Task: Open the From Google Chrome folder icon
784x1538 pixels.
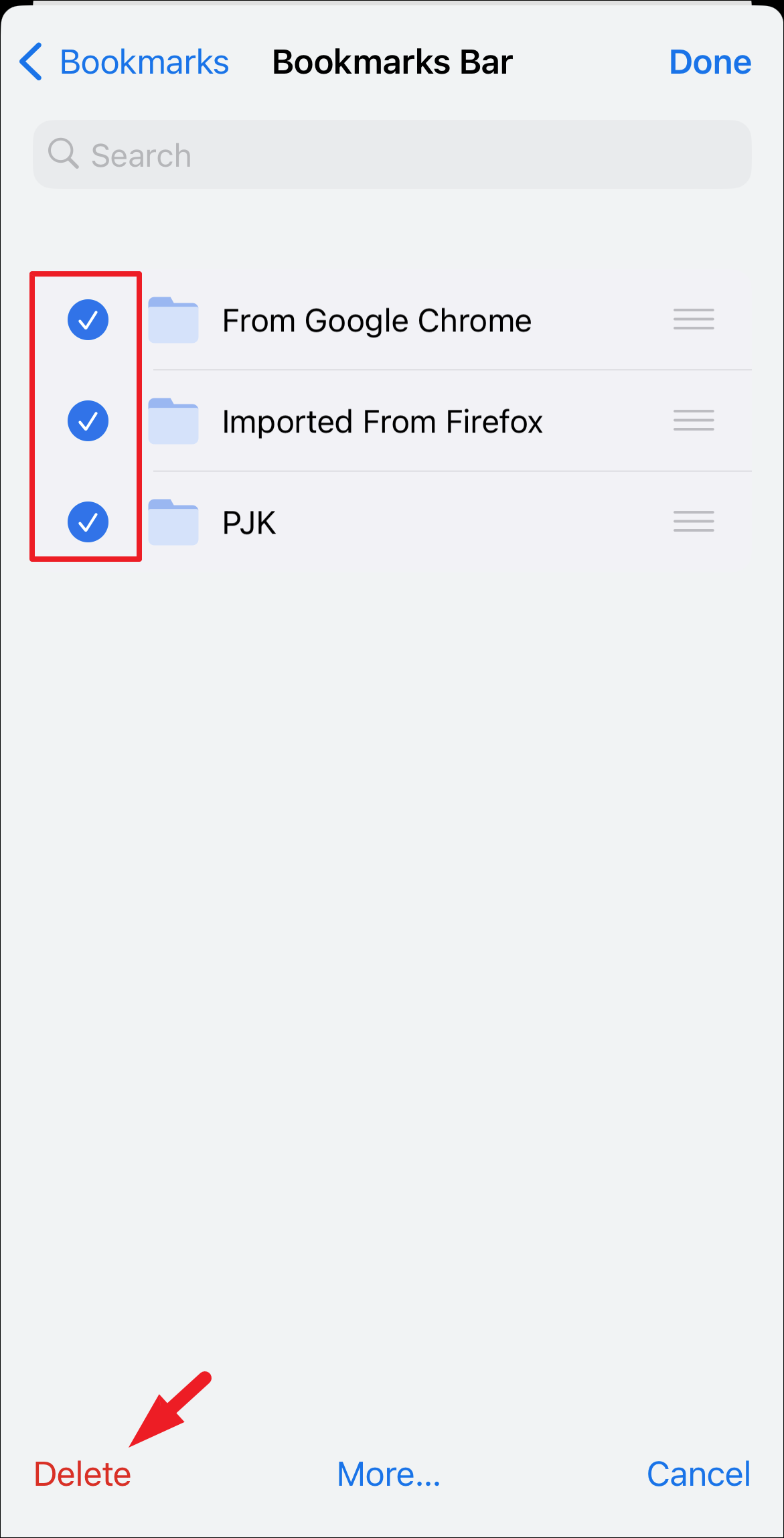Action: pos(173,320)
